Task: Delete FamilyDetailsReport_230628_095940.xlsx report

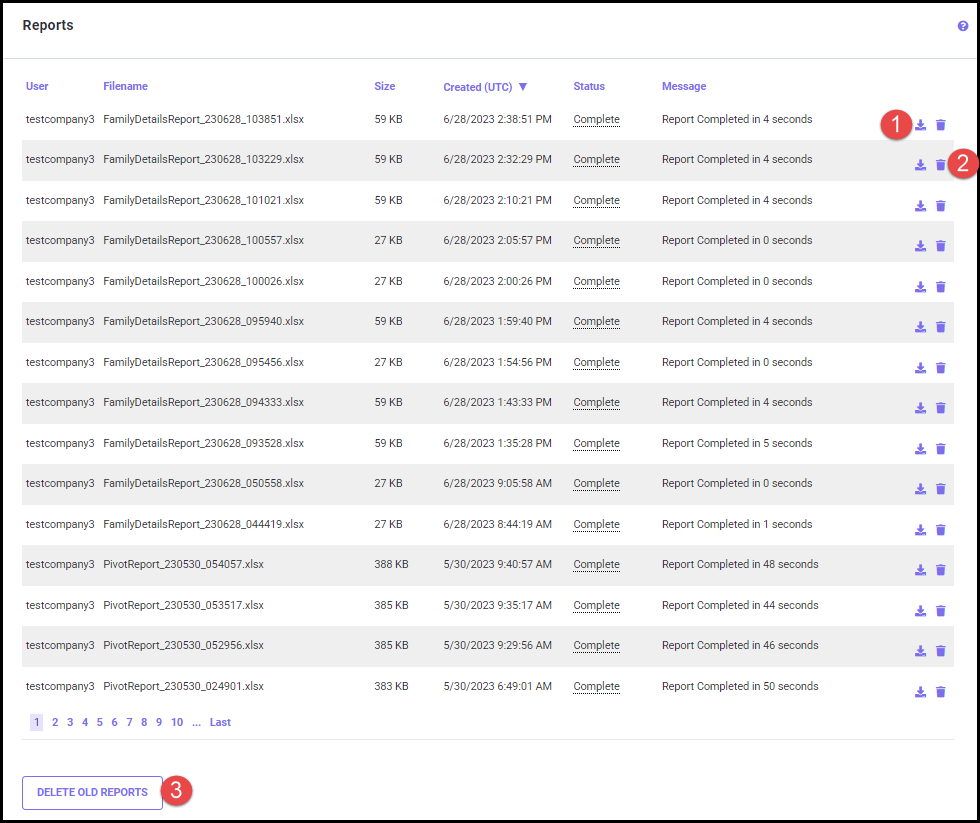Action: pos(940,327)
